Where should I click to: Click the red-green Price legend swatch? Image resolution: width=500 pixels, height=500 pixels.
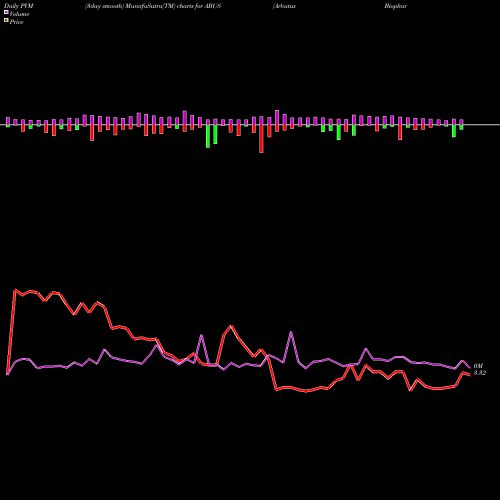[6, 21]
